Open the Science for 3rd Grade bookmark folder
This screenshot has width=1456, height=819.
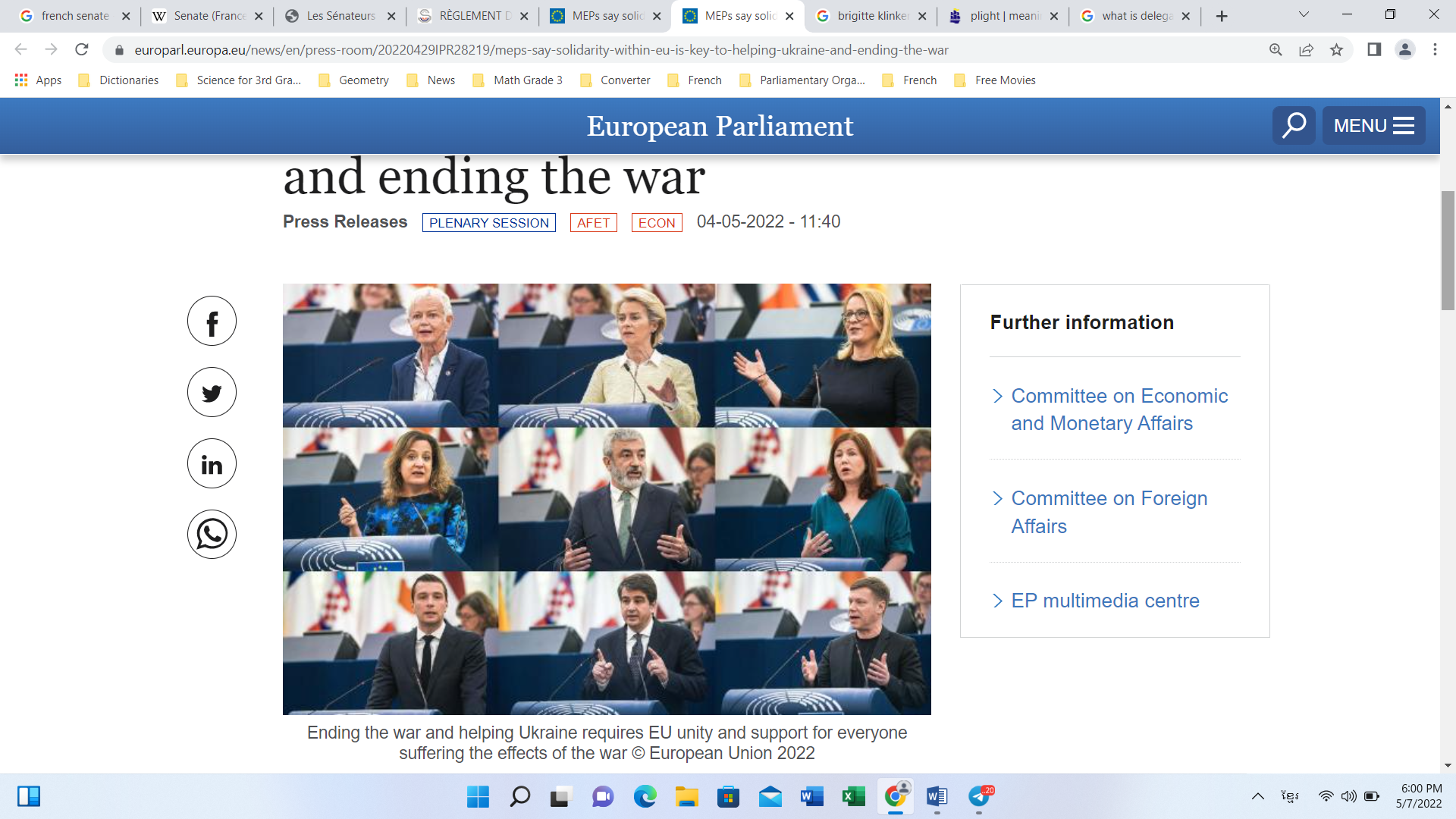coord(238,80)
